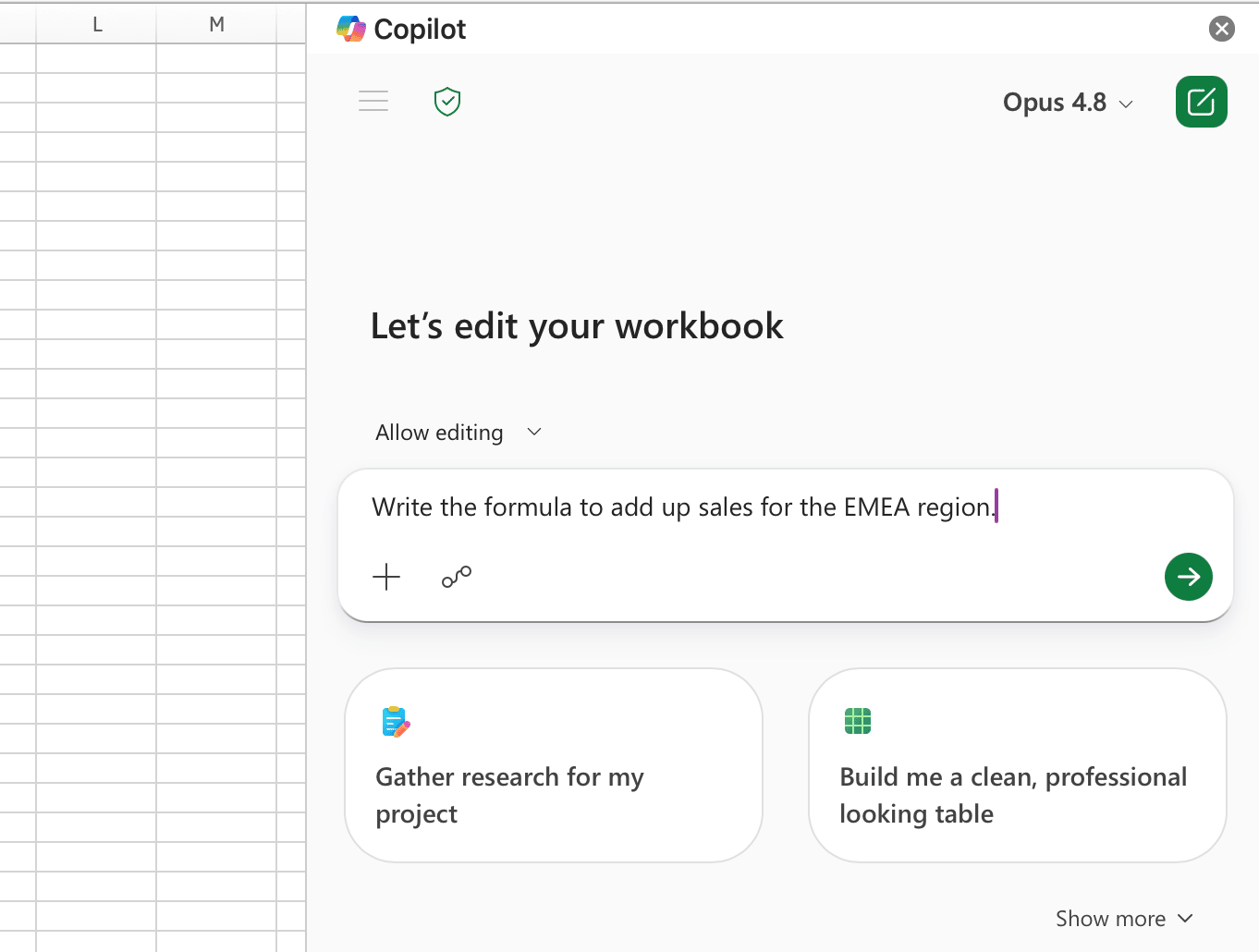Click the green table icon on table card
Image resolution: width=1259 pixels, height=952 pixels.
click(x=858, y=721)
